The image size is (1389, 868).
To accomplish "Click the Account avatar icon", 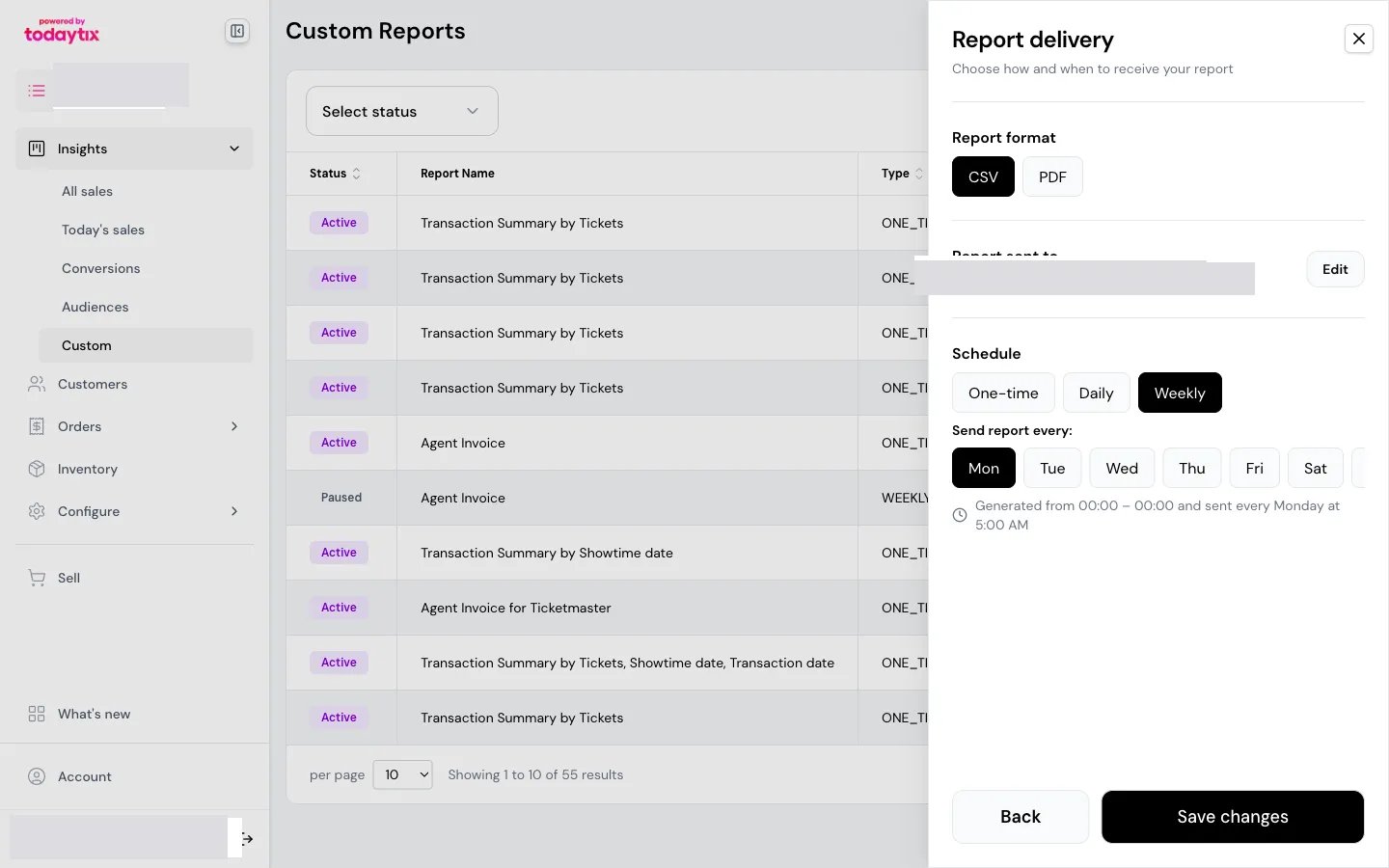I will (x=37, y=776).
